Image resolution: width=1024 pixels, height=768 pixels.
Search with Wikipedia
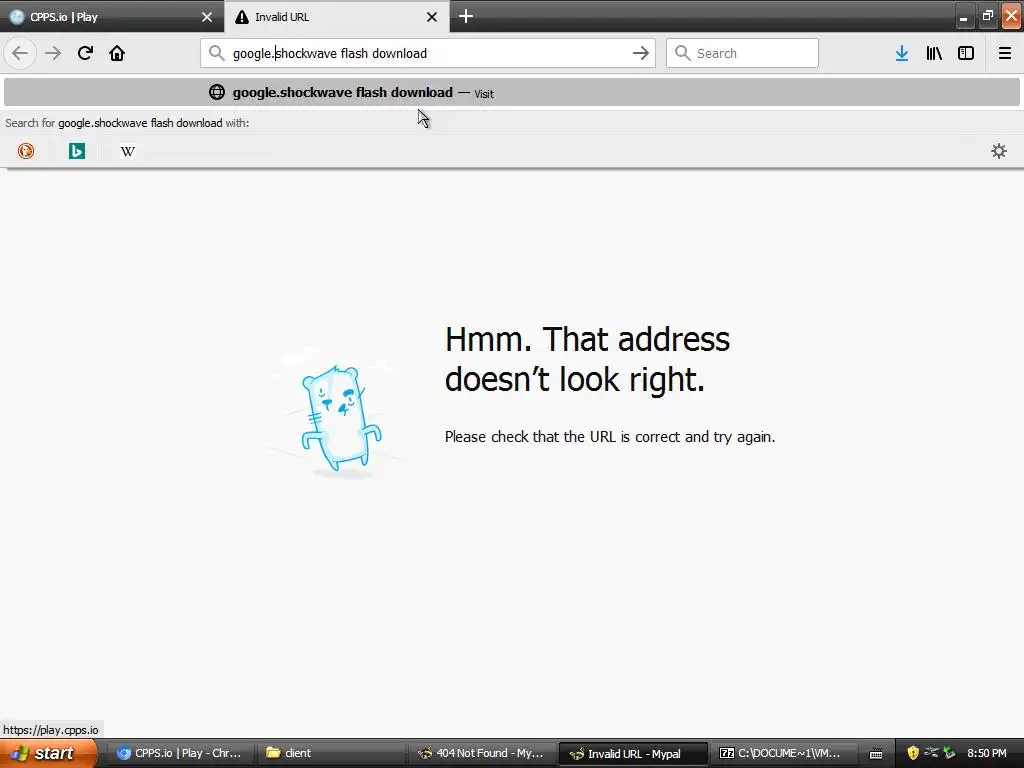tap(128, 152)
